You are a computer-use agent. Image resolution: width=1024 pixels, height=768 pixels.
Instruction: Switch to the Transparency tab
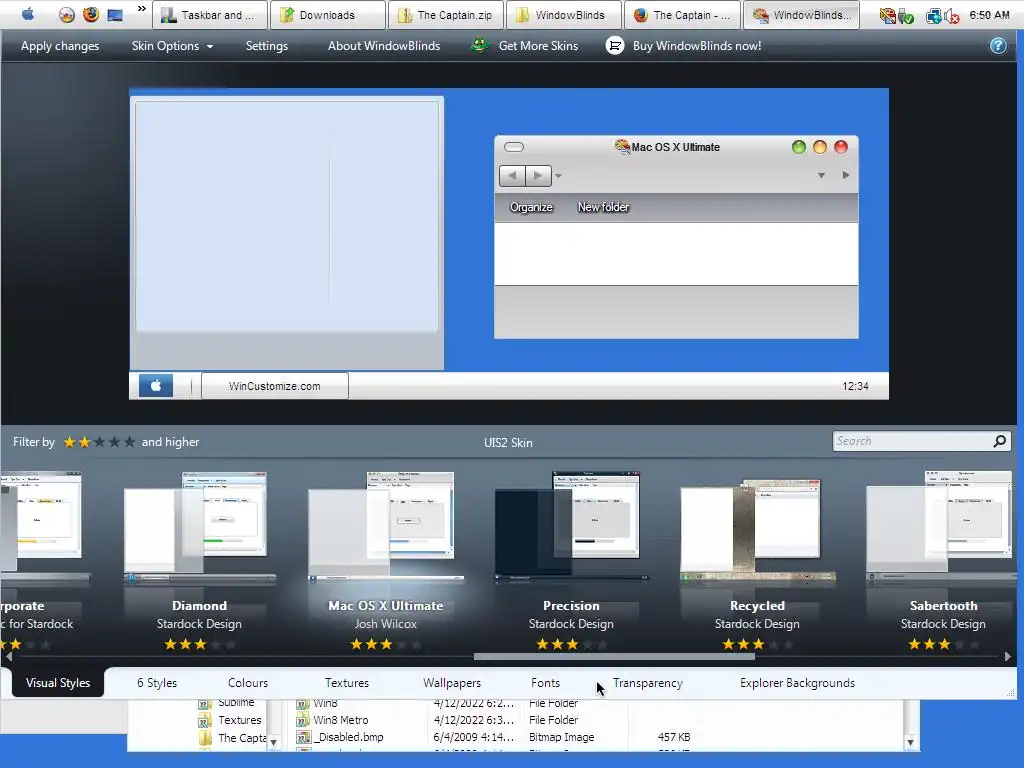pyautogui.click(x=648, y=682)
